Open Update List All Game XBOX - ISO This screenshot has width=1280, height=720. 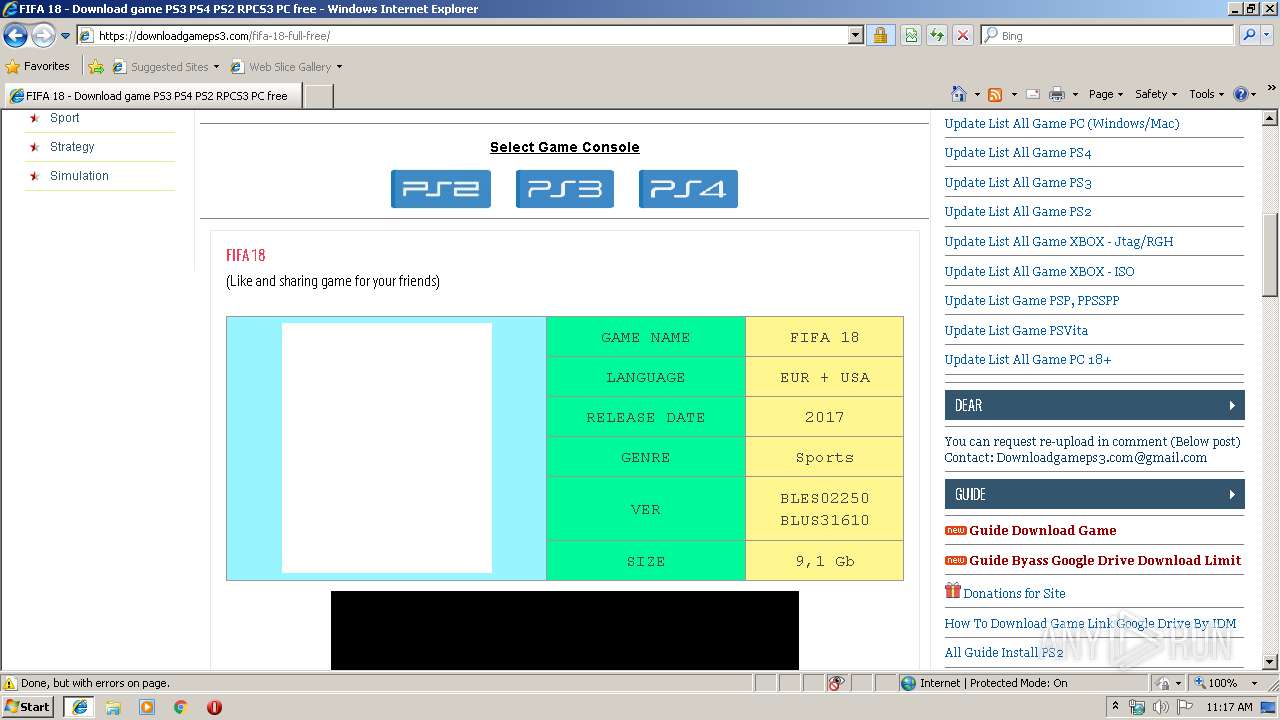1040,272
